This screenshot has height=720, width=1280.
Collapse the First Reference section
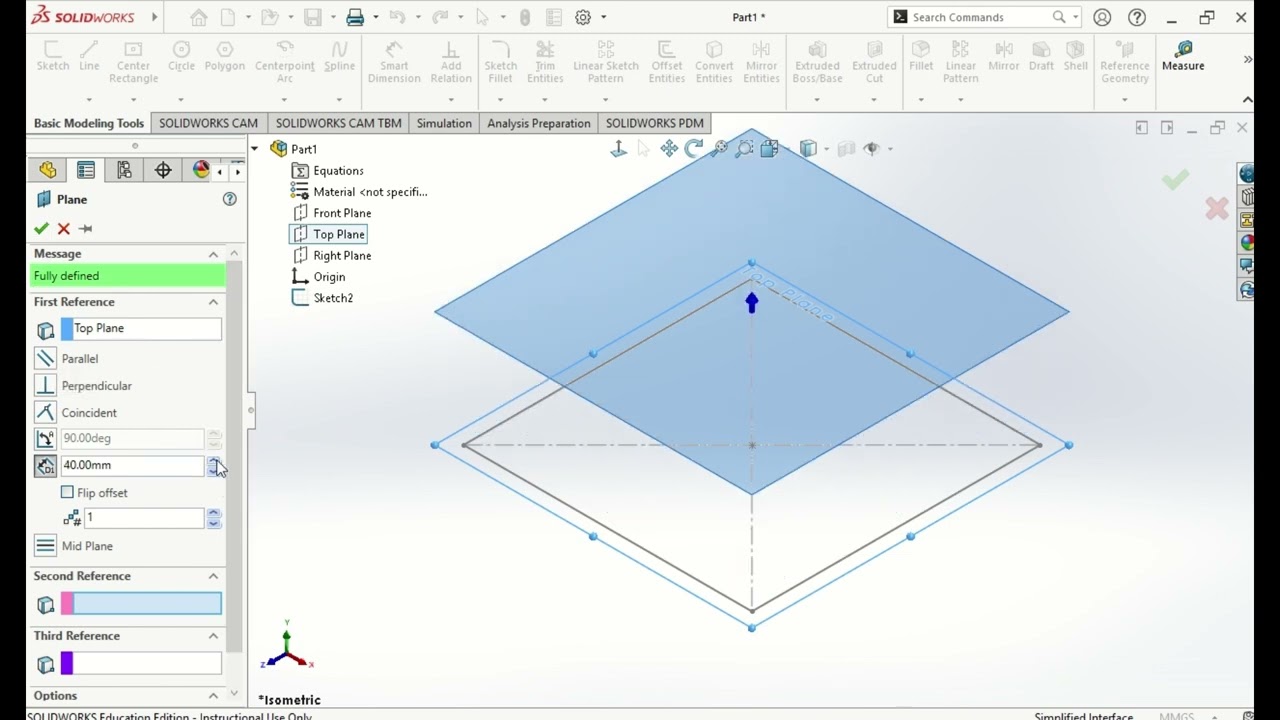213,302
